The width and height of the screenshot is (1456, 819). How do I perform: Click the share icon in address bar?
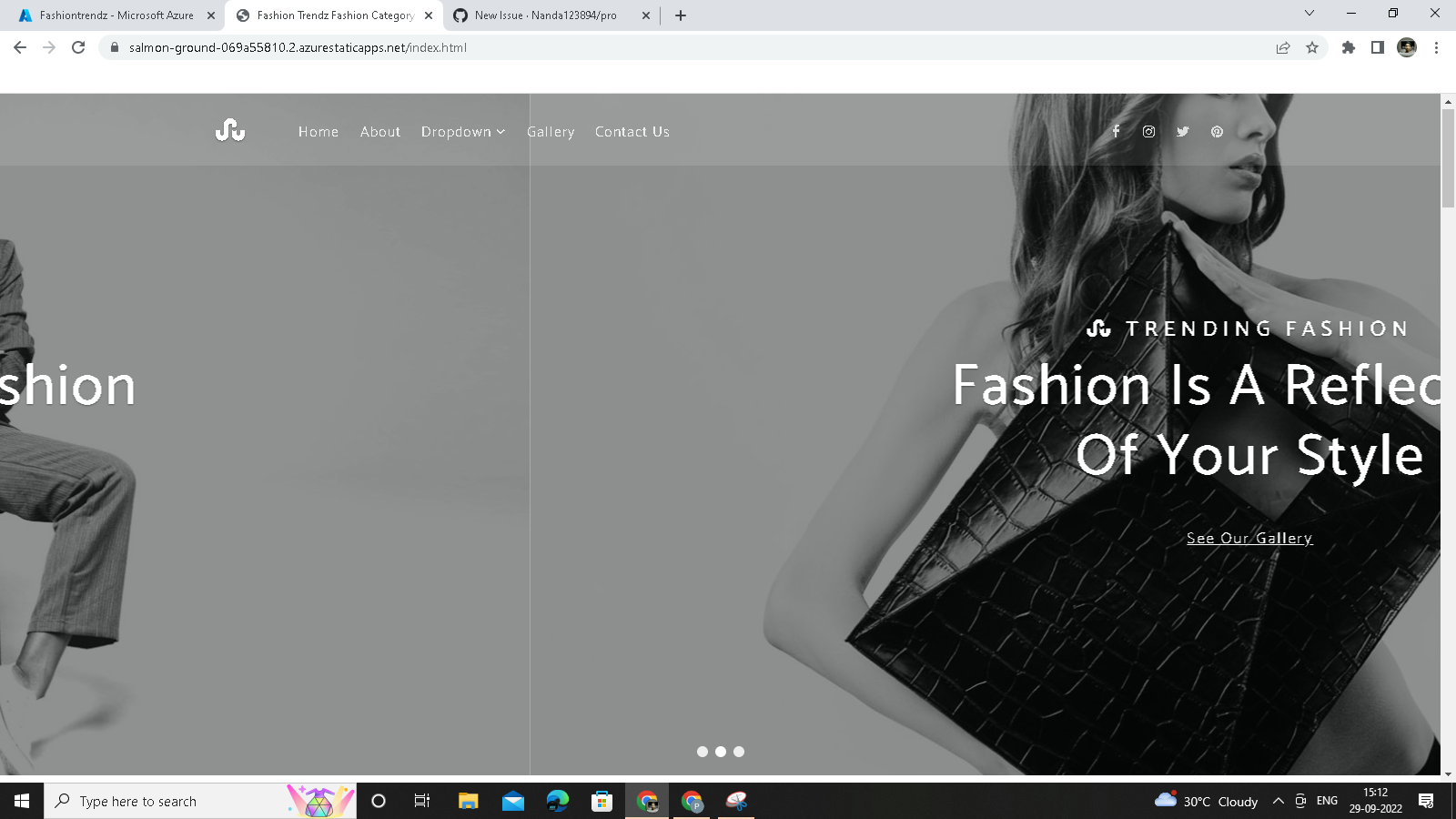tap(1283, 47)
